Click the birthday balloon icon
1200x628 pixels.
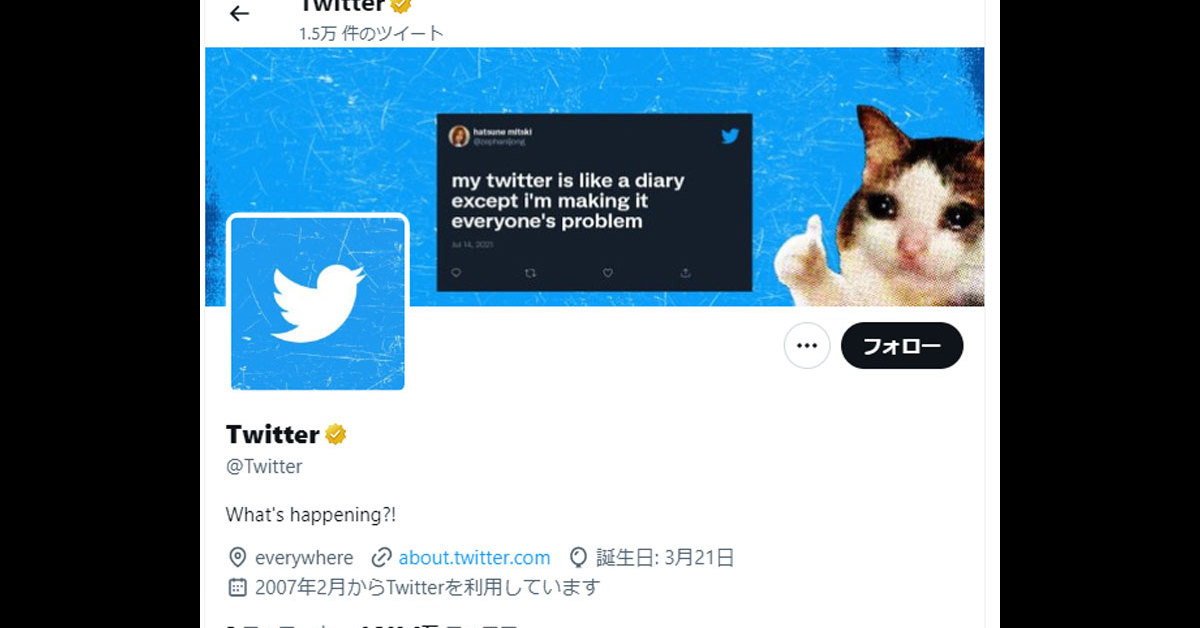point(578,557)
